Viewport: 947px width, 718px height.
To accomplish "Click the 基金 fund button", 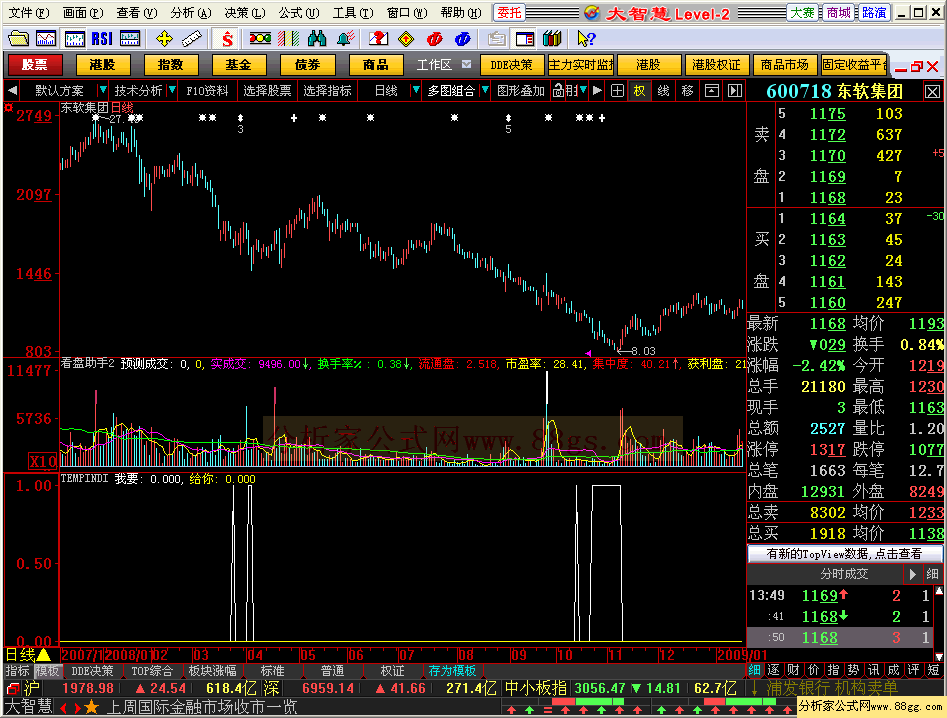I will 238,65.
